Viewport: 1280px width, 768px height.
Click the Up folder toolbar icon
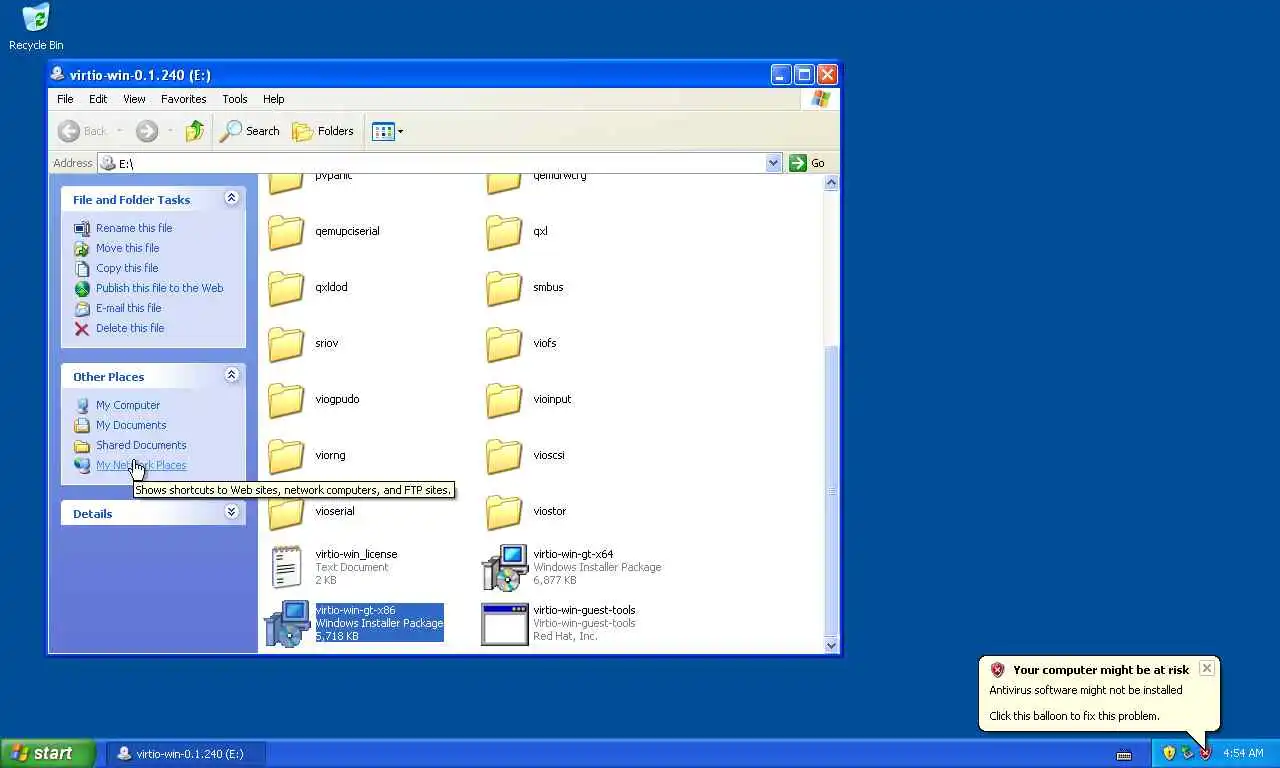[195, 131]
